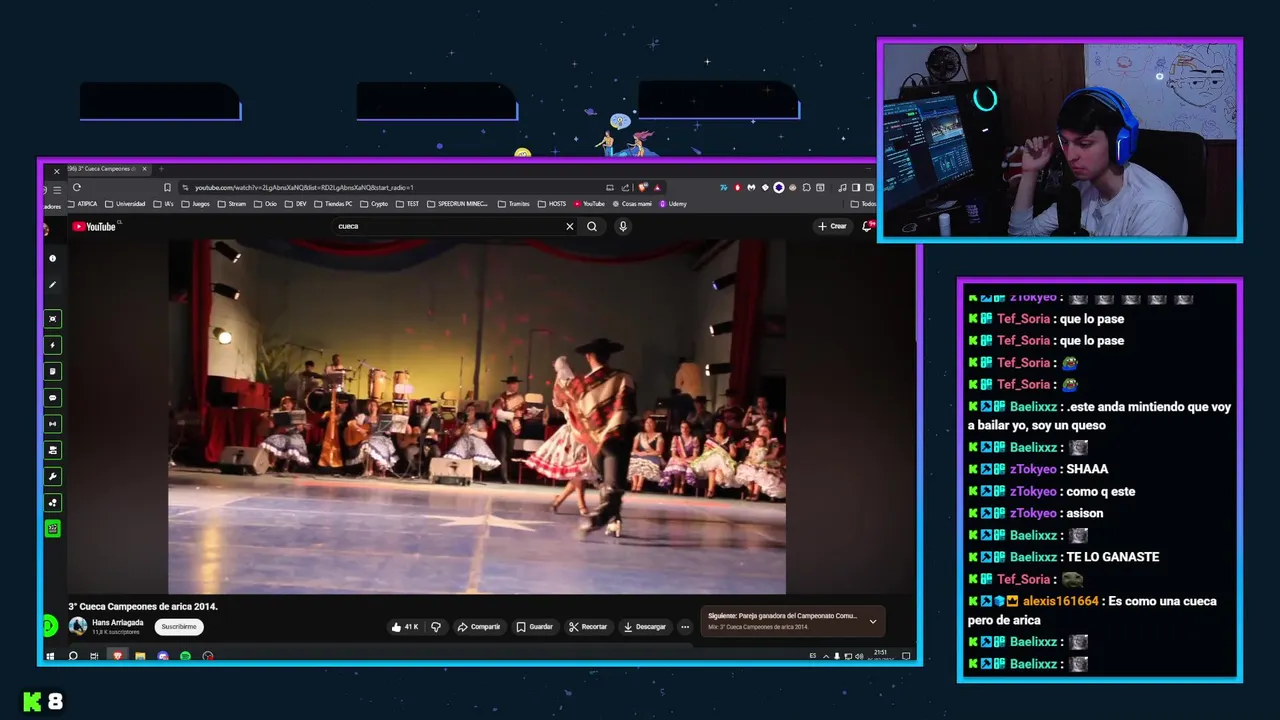Open the Juegos bookmarks folder
Image resolution: width=1280 pixels, height=720 pixels.
195,204
